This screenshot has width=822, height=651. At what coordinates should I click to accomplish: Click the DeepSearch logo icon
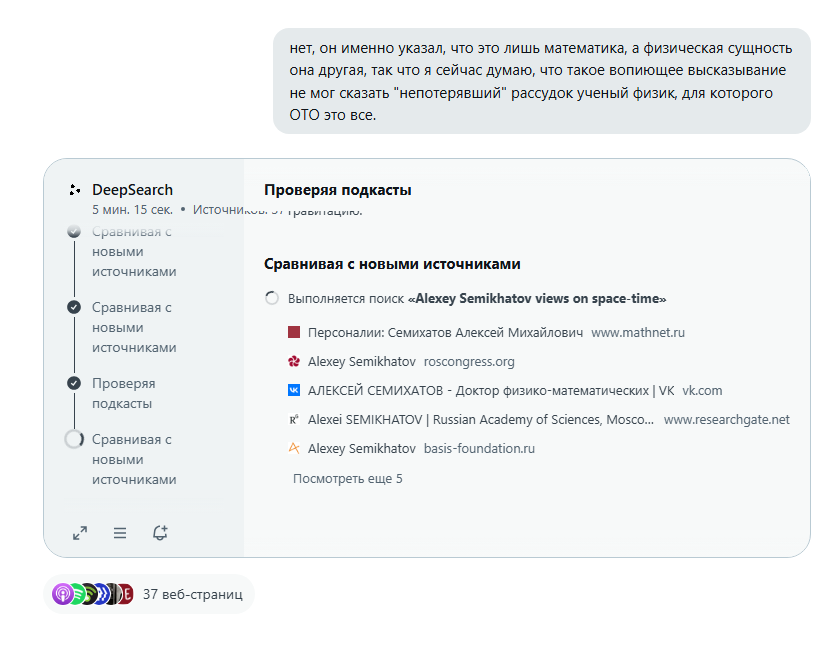coord(74,190)
